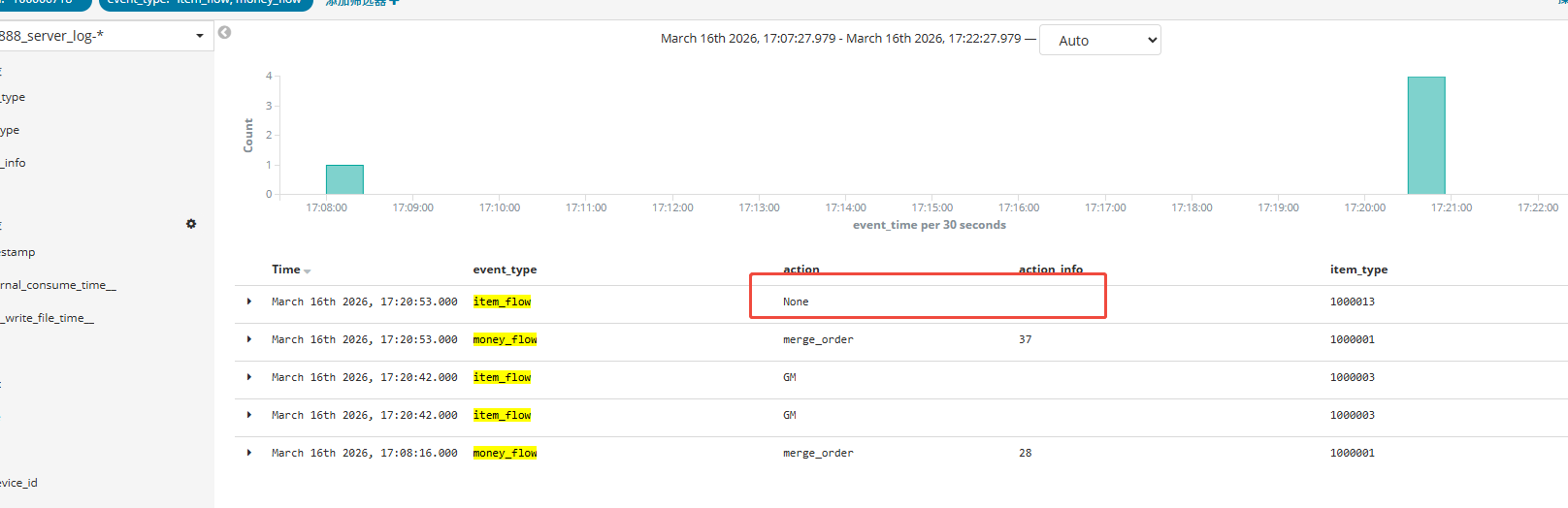Click the plus icon to add a filter
The height and width of the screenshot is (508, 1568).
[394, 3]
